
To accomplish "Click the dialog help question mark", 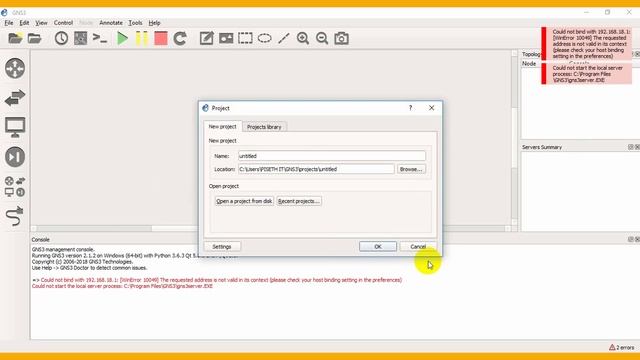I will 411,108.
